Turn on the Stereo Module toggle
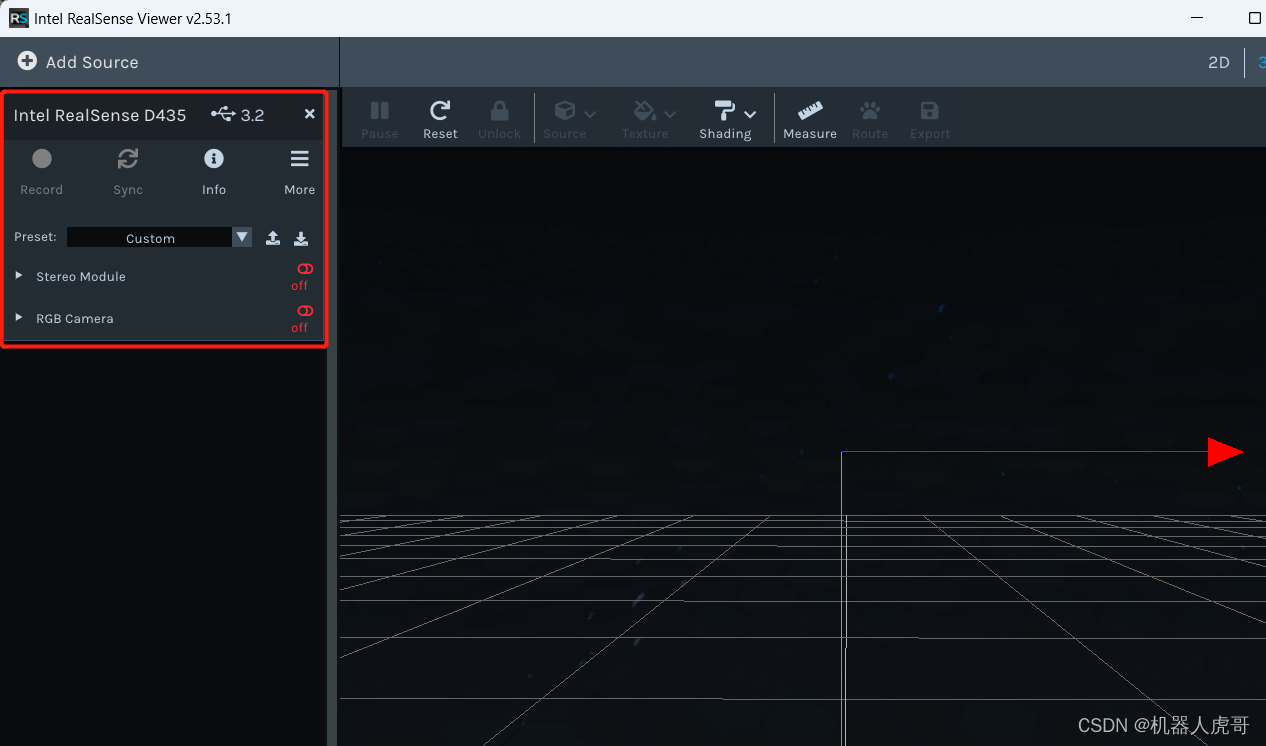1266x746 pixels. 305,269
